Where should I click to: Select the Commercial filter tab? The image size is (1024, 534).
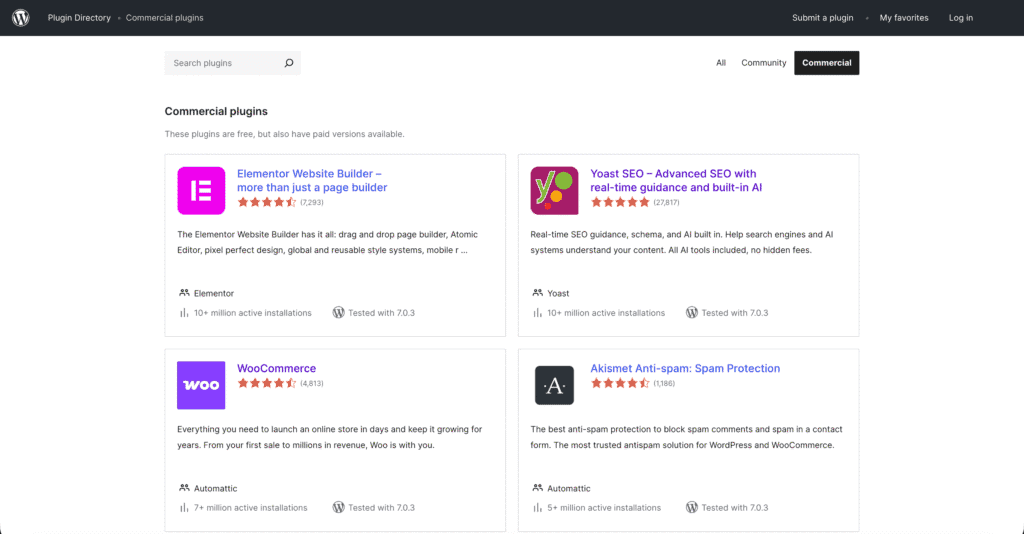[827, 63]
